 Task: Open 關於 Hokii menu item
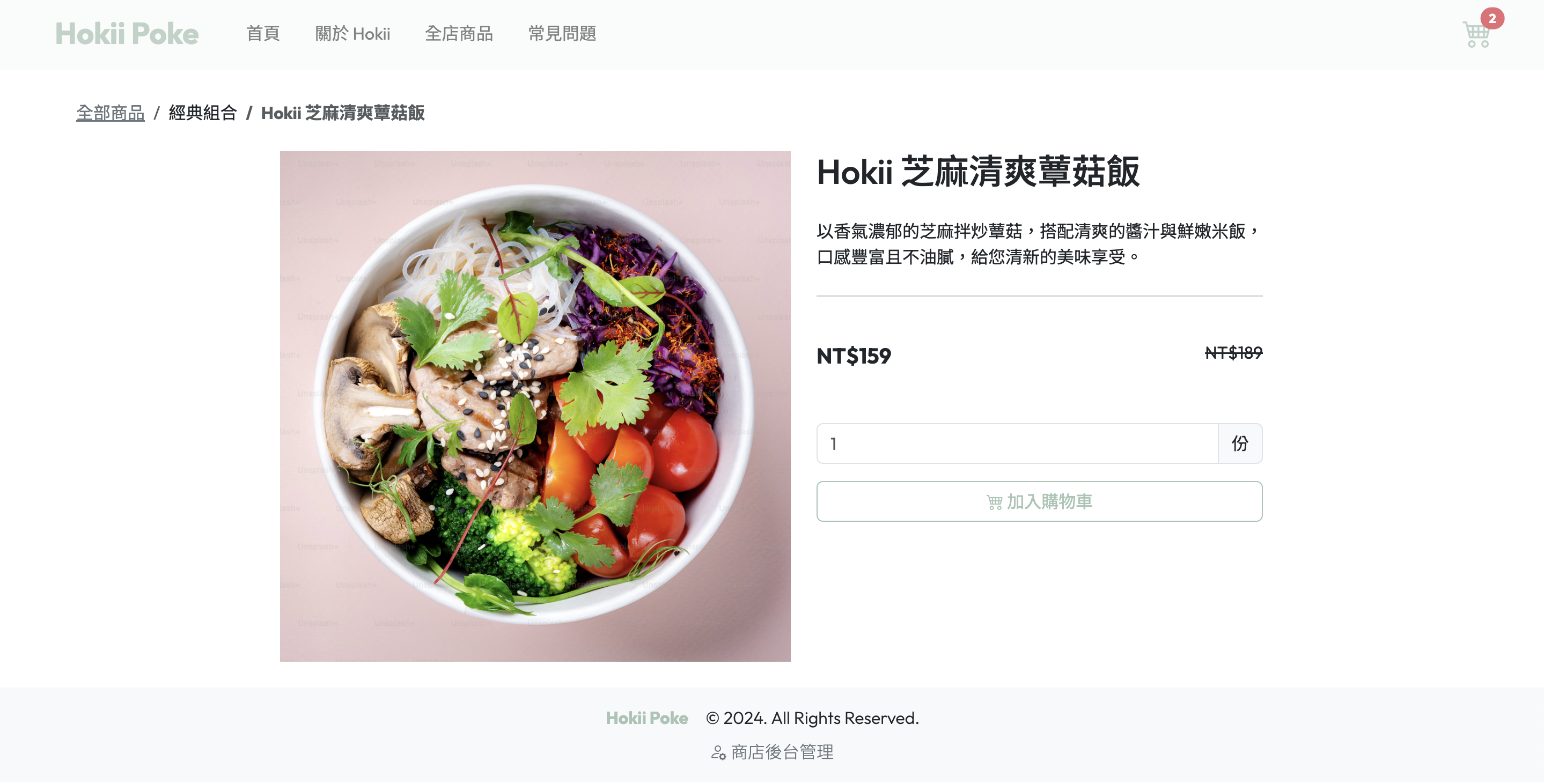352,34
